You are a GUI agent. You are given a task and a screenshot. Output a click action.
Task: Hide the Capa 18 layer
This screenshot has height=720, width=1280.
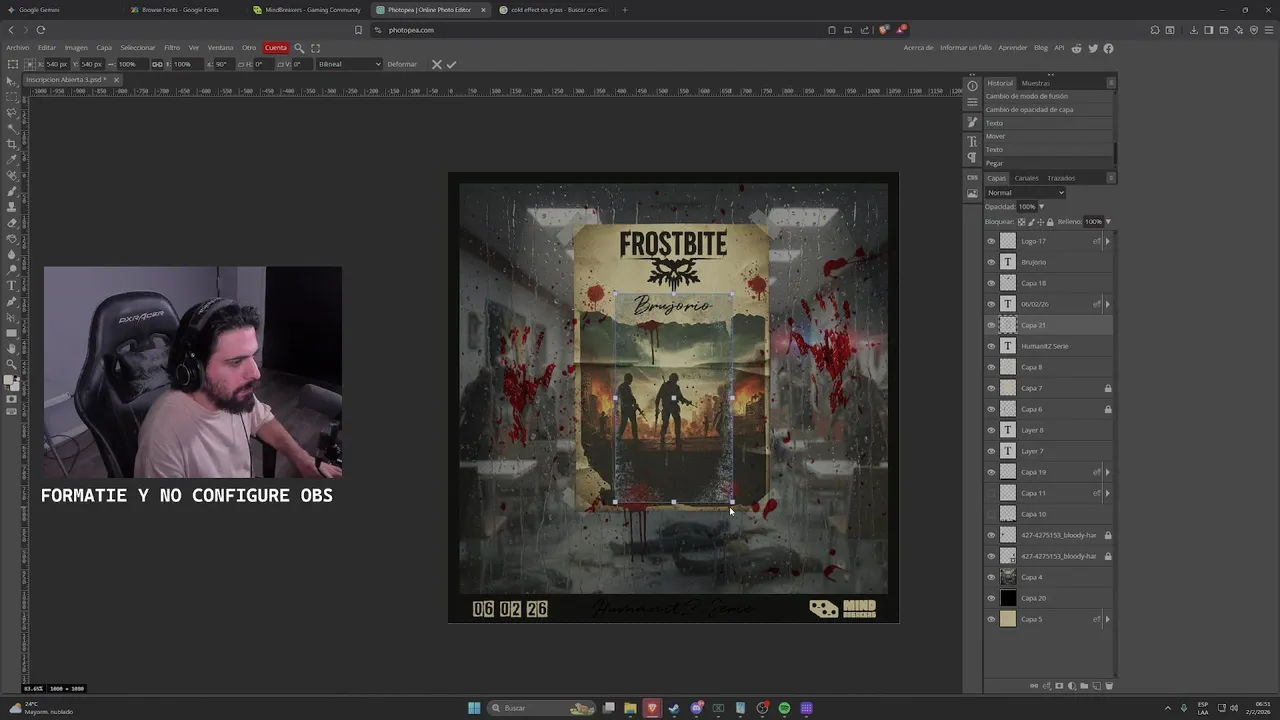point(991,283)
